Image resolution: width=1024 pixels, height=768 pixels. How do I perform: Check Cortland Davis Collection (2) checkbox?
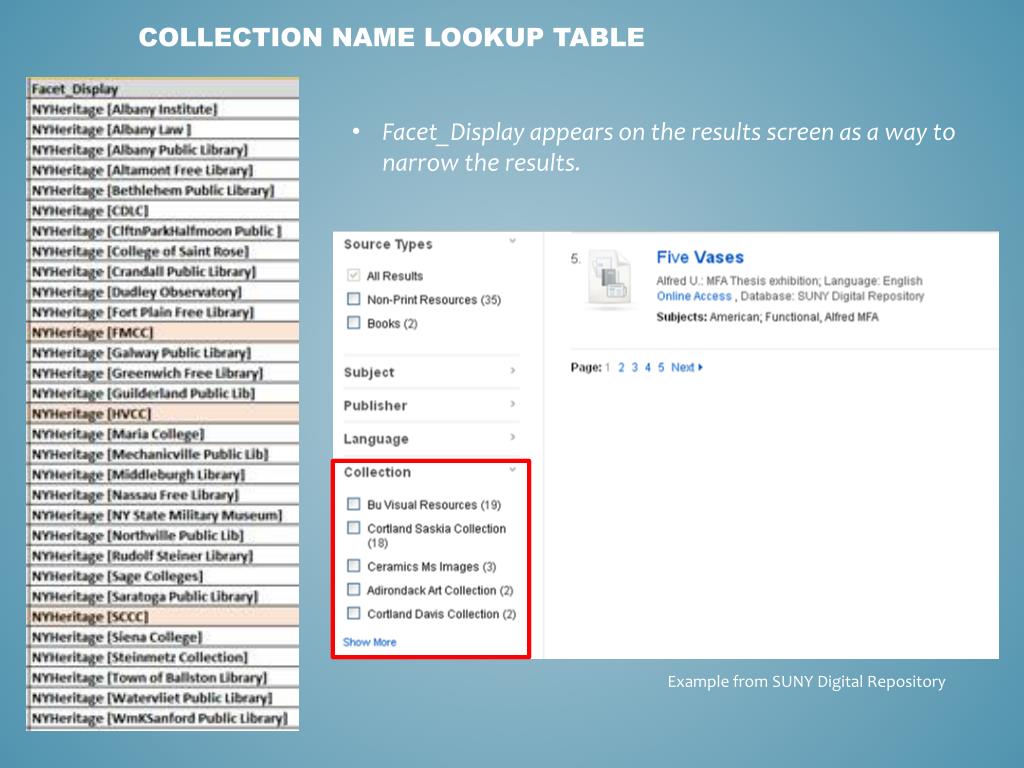pyautogui.click(x=353, y=613)
